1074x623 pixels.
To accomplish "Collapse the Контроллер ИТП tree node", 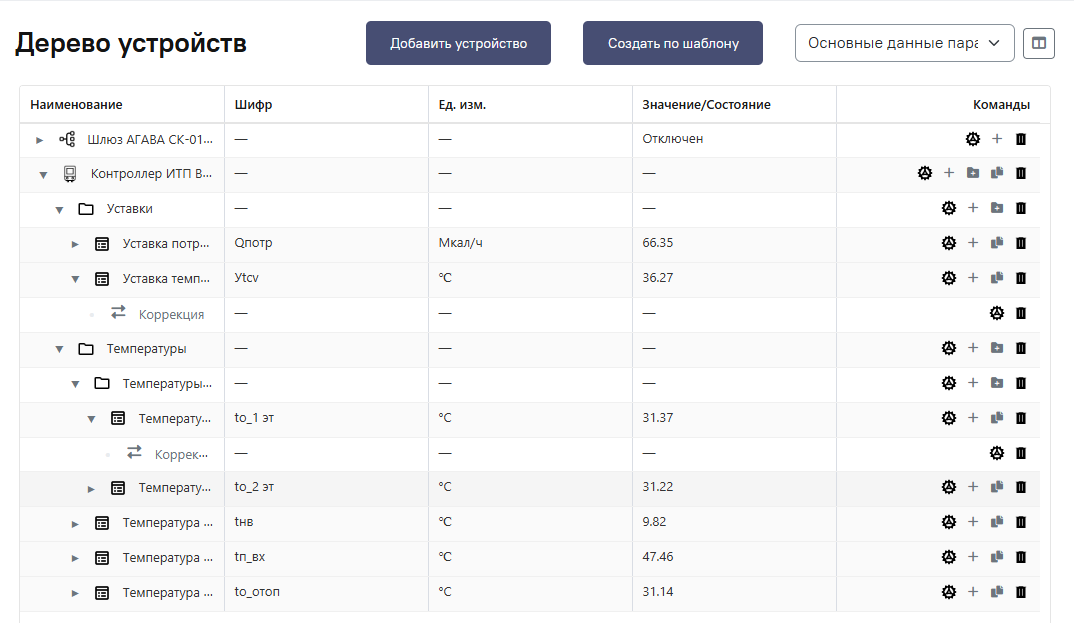I will point(43,174).
